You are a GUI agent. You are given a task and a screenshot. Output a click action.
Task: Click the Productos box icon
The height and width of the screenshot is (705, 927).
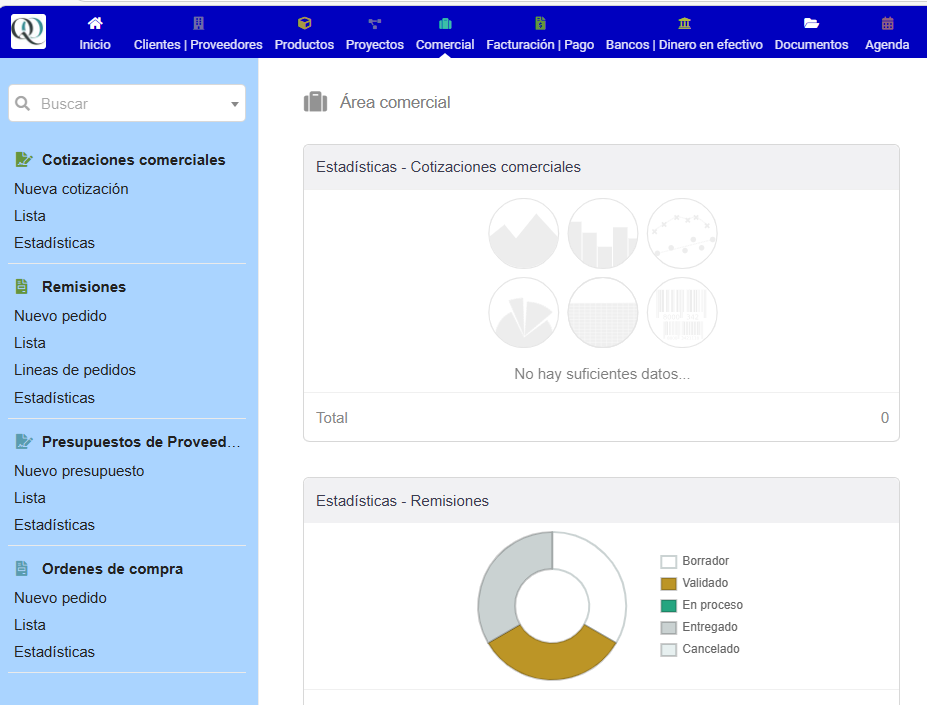[x=304, y=23]
